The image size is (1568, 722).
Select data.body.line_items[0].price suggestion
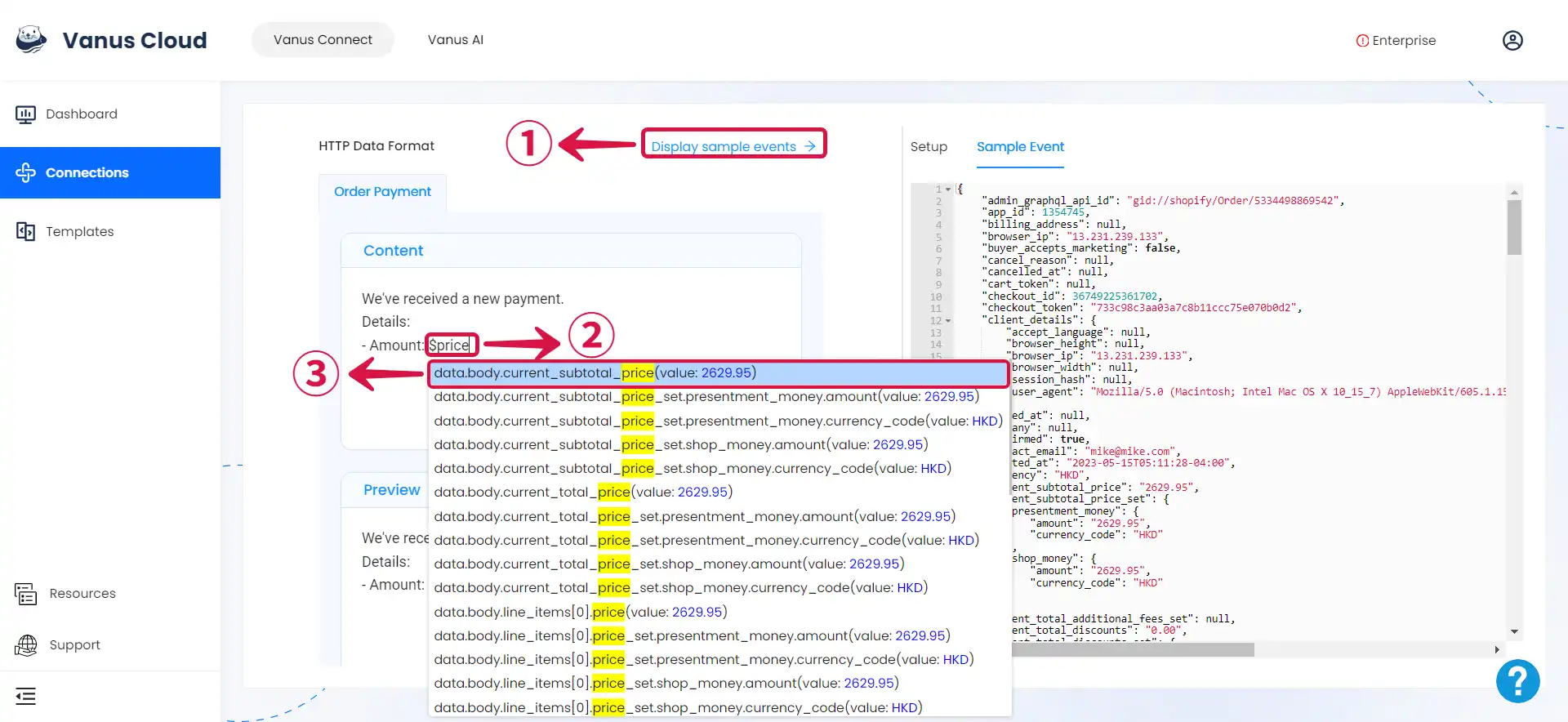coord(719,613)
